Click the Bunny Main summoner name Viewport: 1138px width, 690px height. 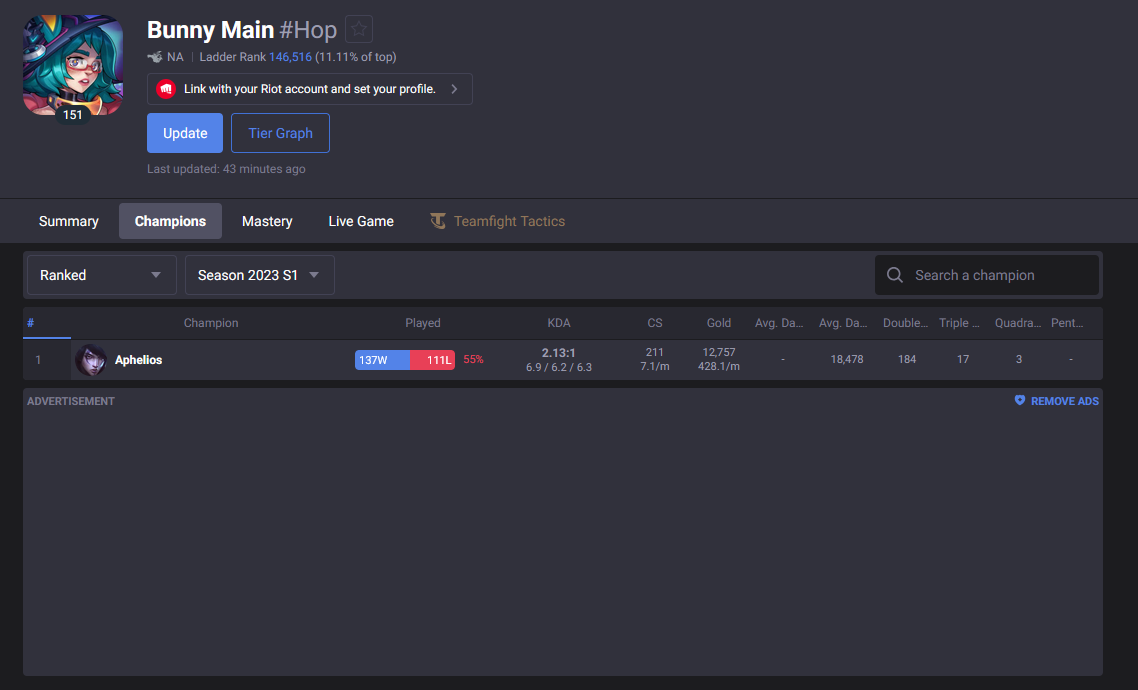[x=210, y=30]
